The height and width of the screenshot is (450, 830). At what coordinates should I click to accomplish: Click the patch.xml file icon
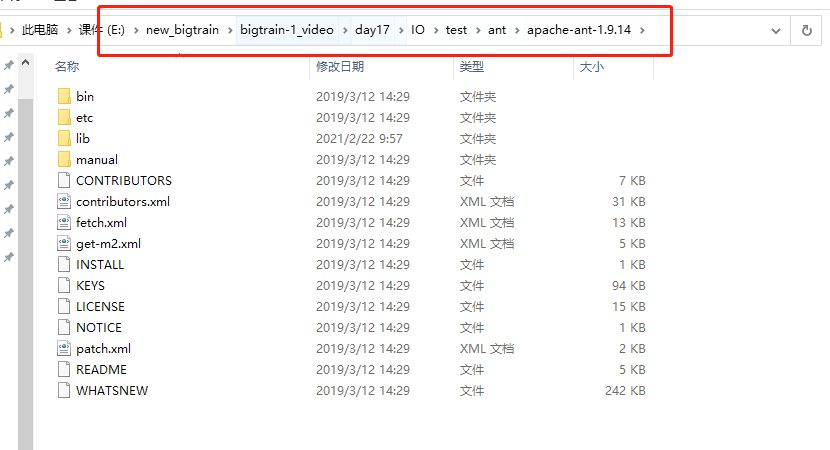pyautogui.click(x=64, y=348)
